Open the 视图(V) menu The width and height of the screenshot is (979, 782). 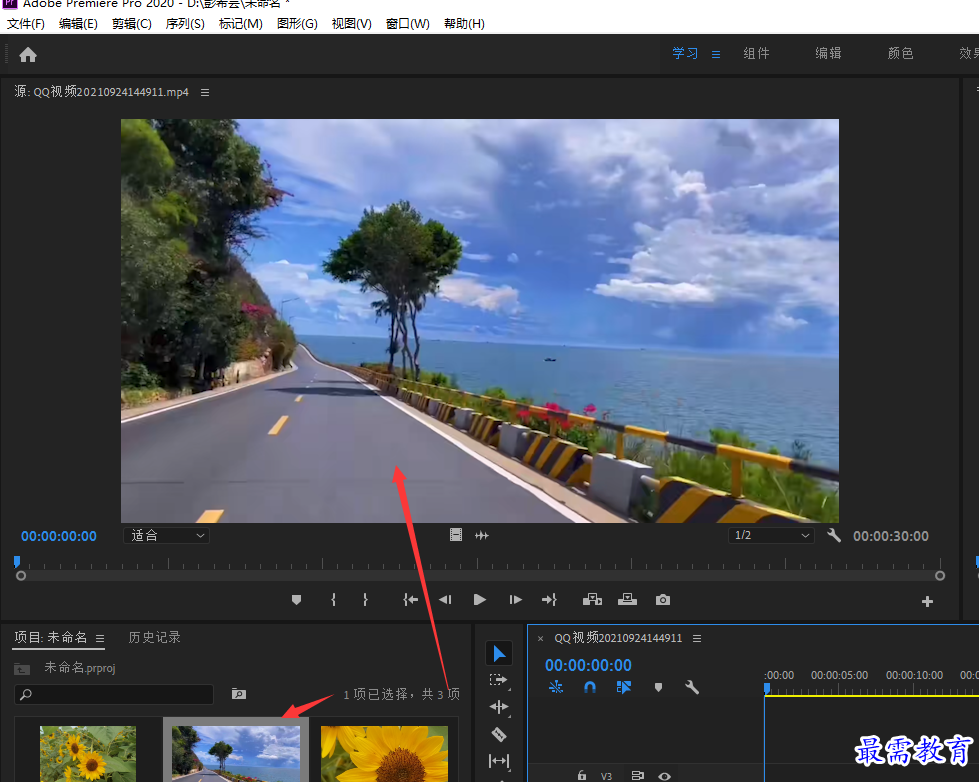[x=352, y=24]
